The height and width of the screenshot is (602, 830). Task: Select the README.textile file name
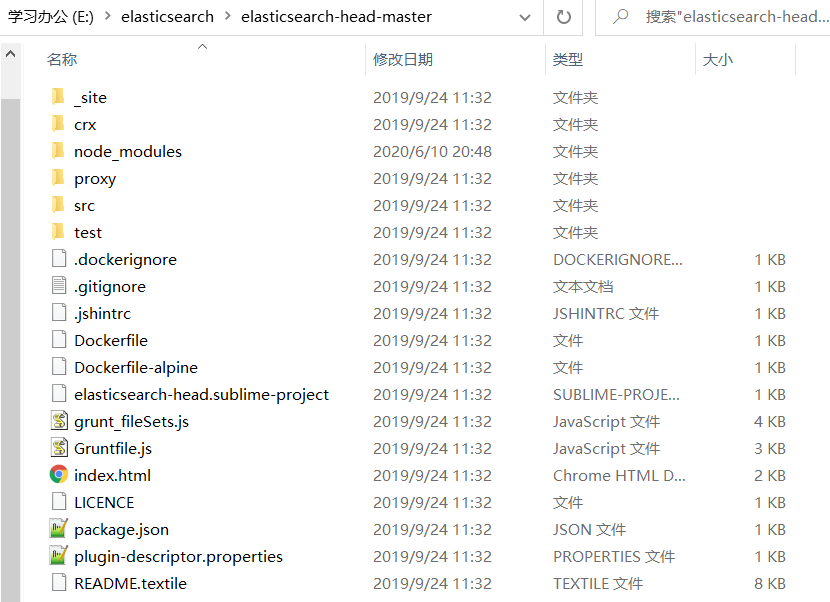[131, 583]
